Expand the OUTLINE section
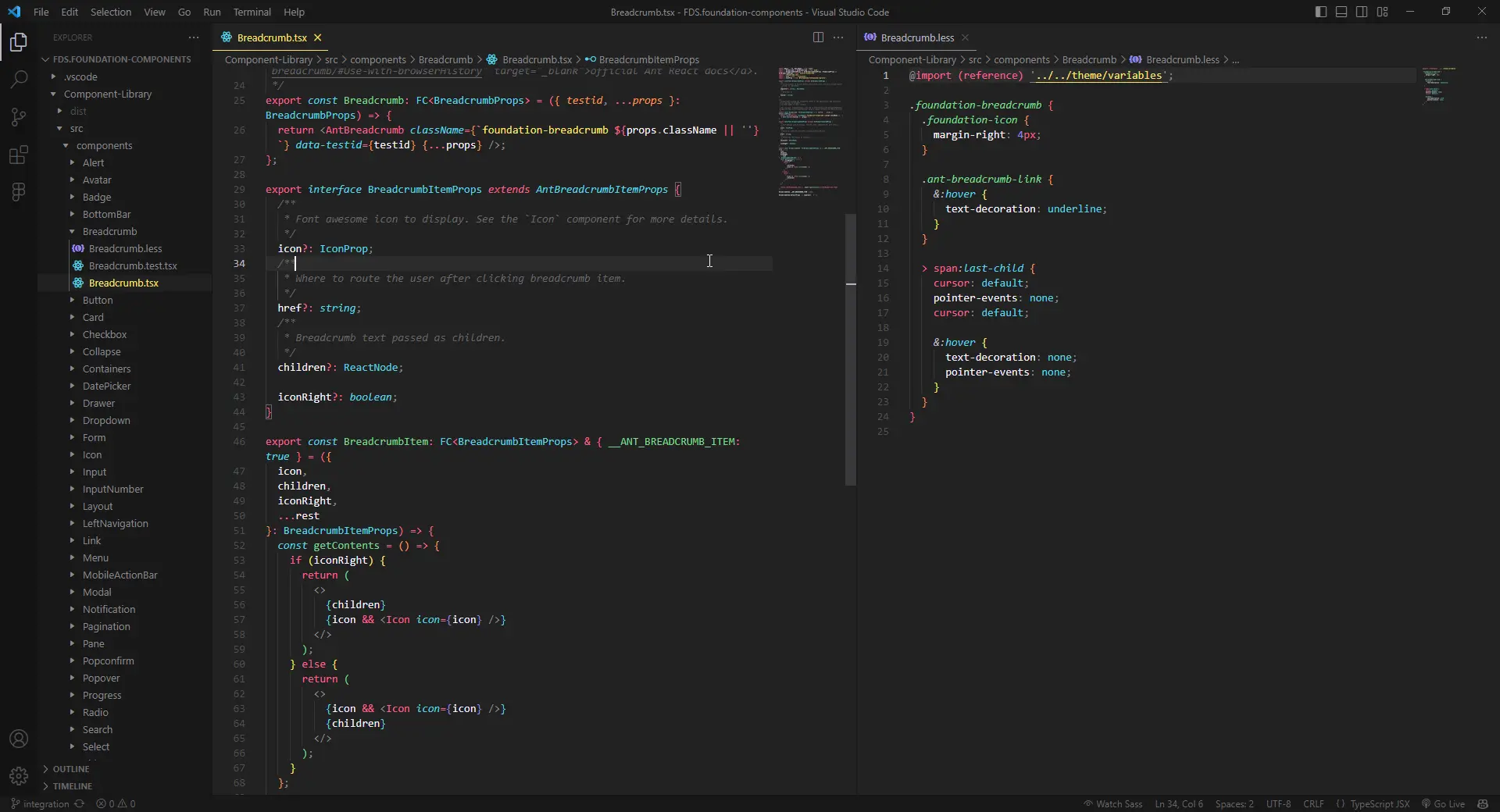This screenshot has height=812, width=1500. click(x=70, y=769)
